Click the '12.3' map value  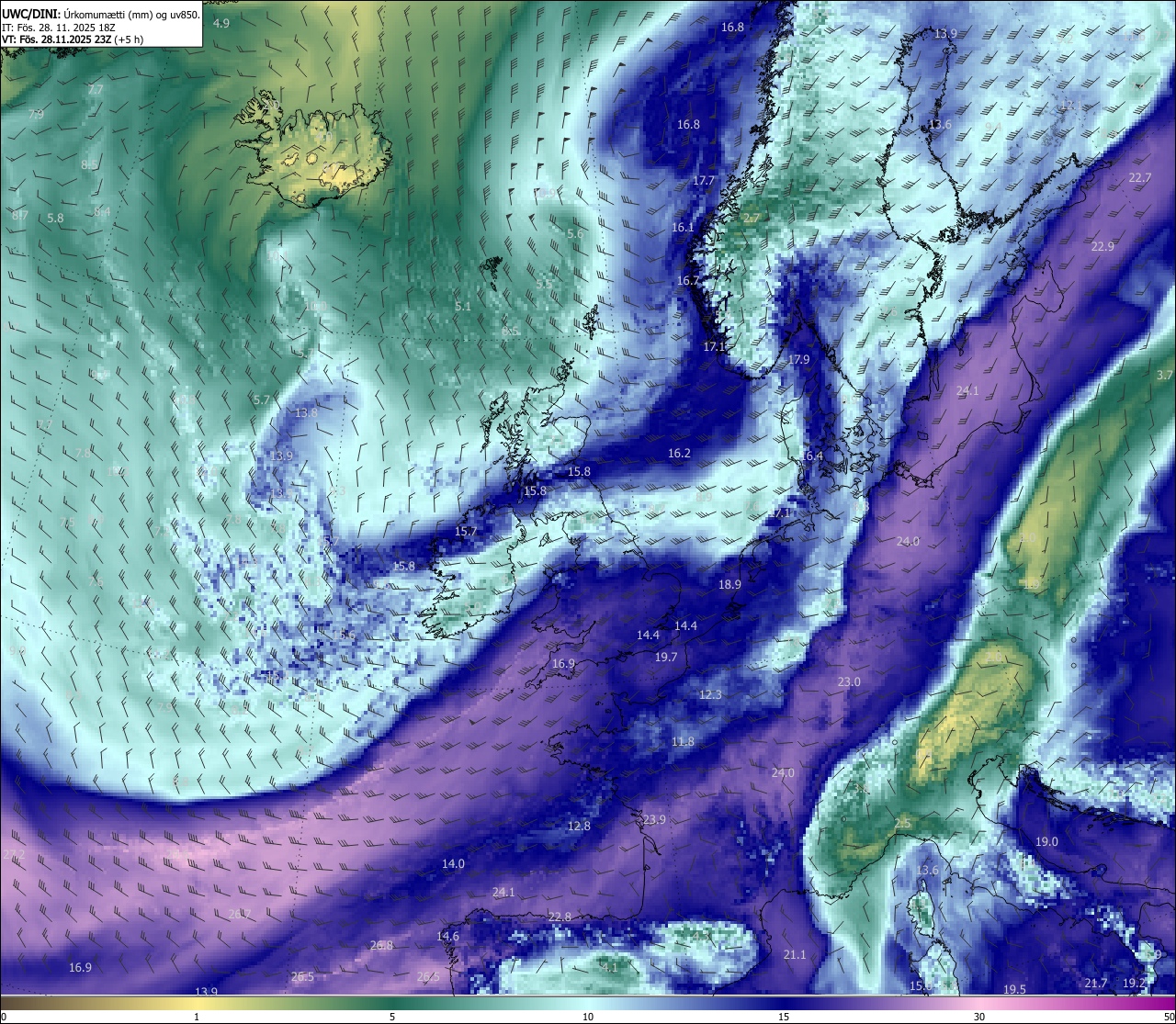pyautogui.click(x=710, y=695)
